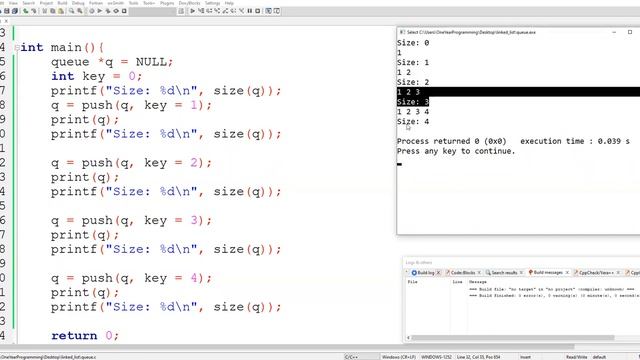
Task: Open the Help menu
Action: pyautogui.click(x=229, y=3)
